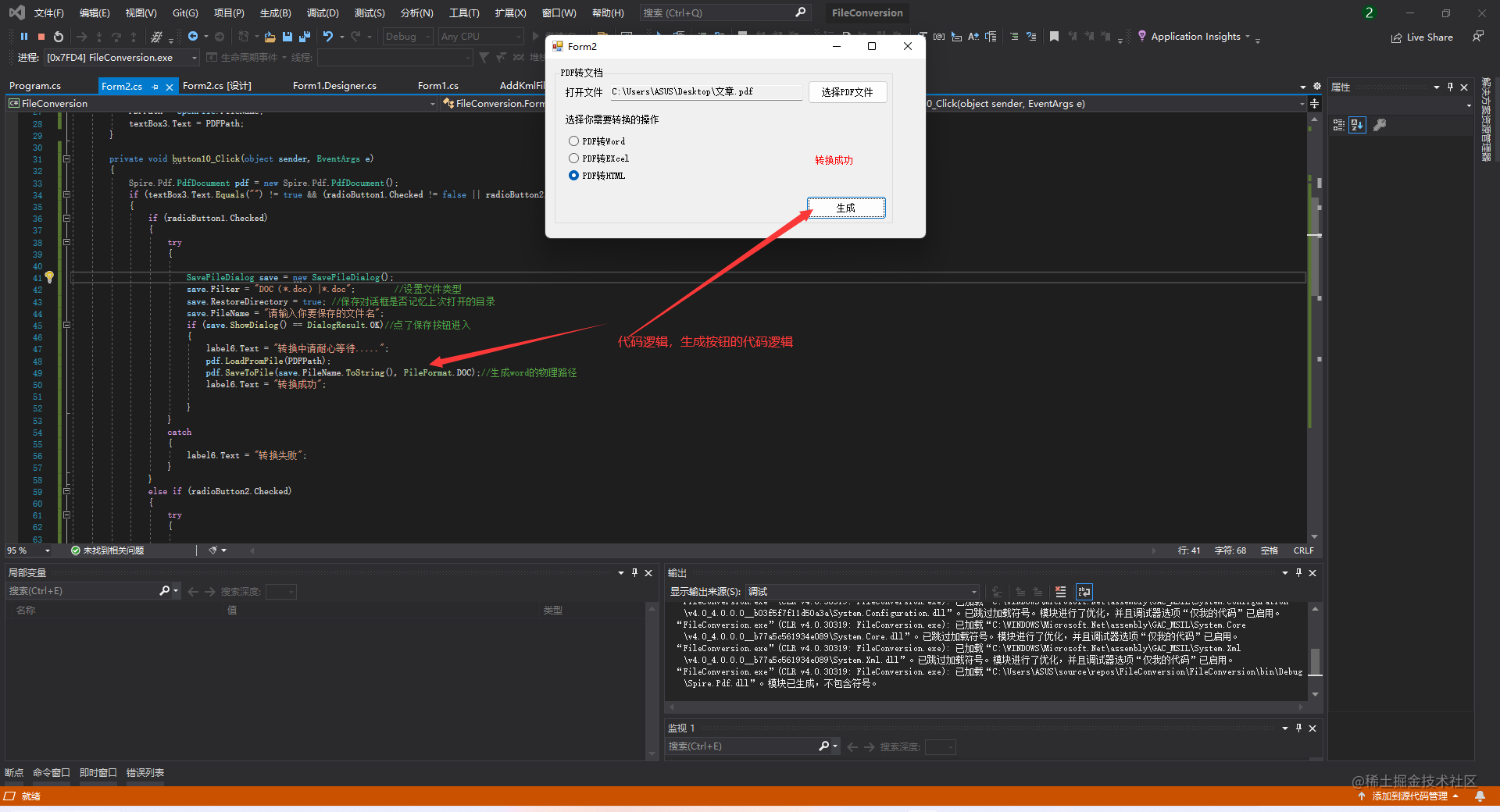This screenshot has height=812, width=1500.
Task: Navigate backward with the blue arrow icon
Action: pyautogui.click(x=193, y=37)
